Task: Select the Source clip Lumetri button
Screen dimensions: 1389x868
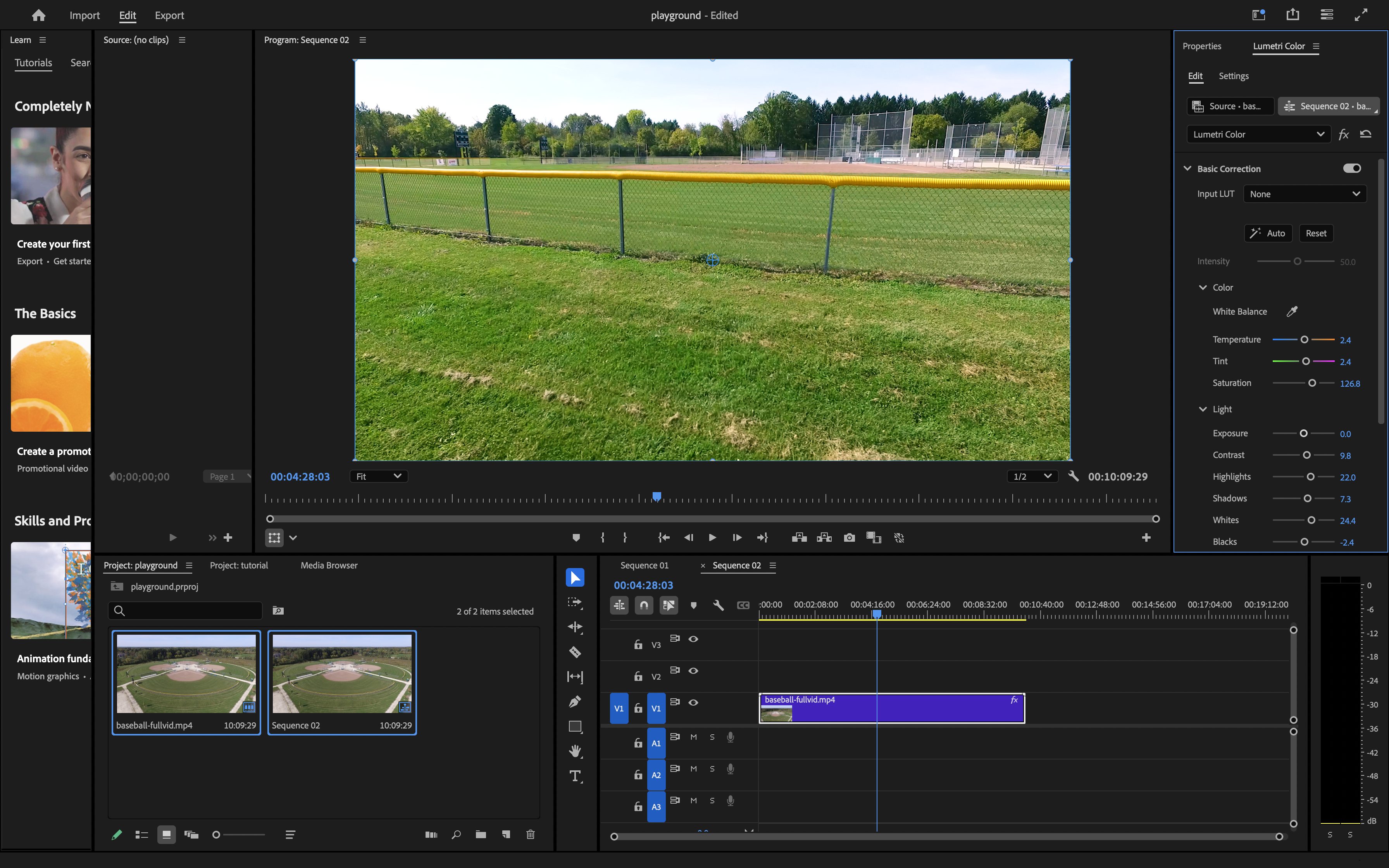Action: tap(1230, 106)
